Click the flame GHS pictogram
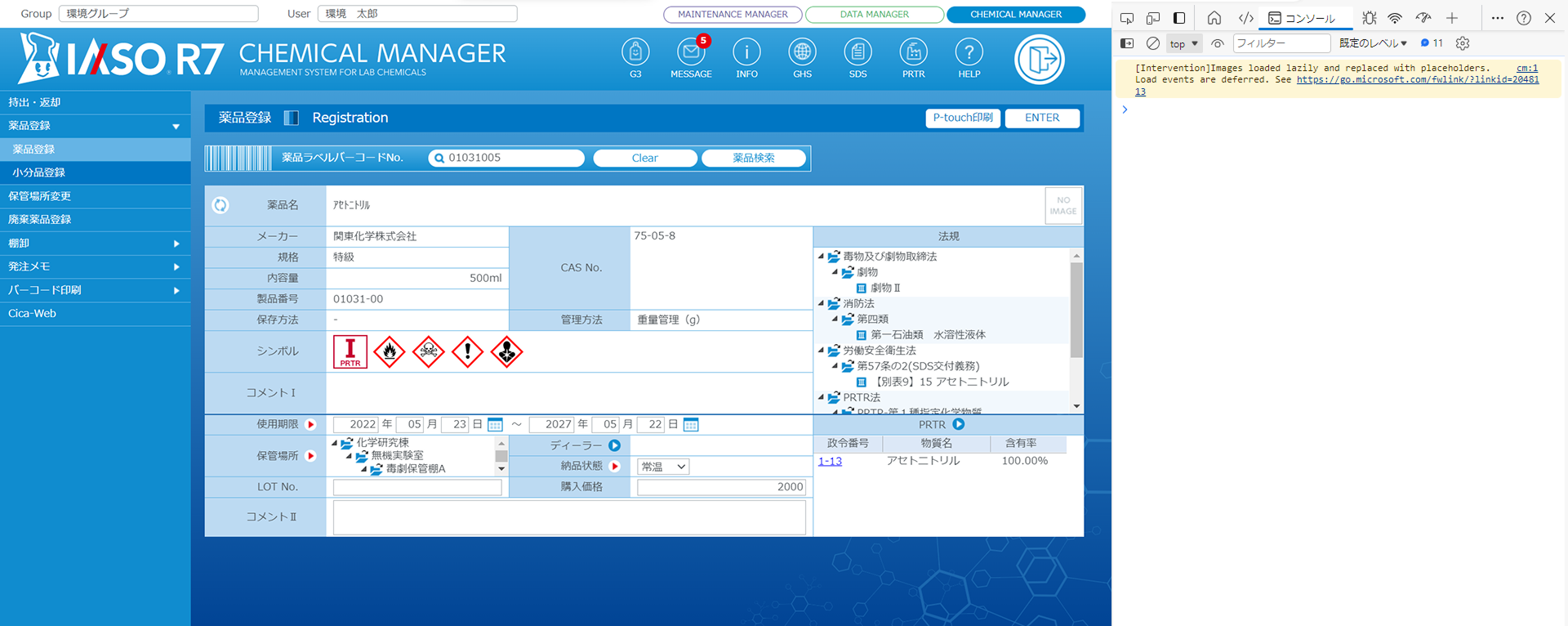This screenshot has width=1568, height=626. (x=390, y=352)
